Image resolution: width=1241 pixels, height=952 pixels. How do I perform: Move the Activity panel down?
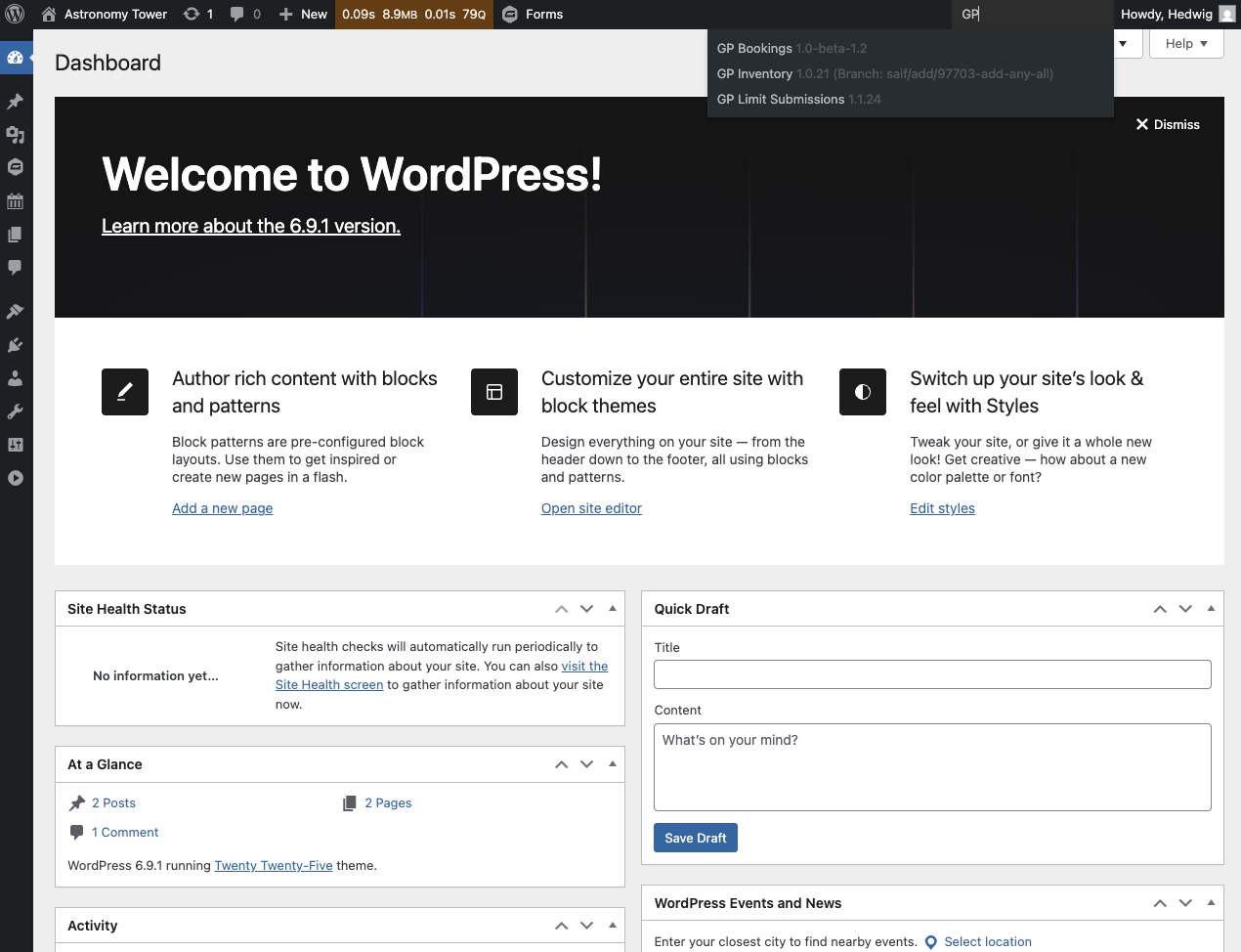[x=586, y=926]
